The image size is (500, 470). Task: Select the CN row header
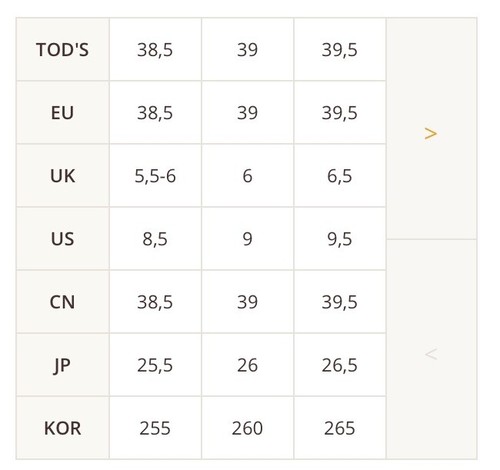click(x=63, y=302)
